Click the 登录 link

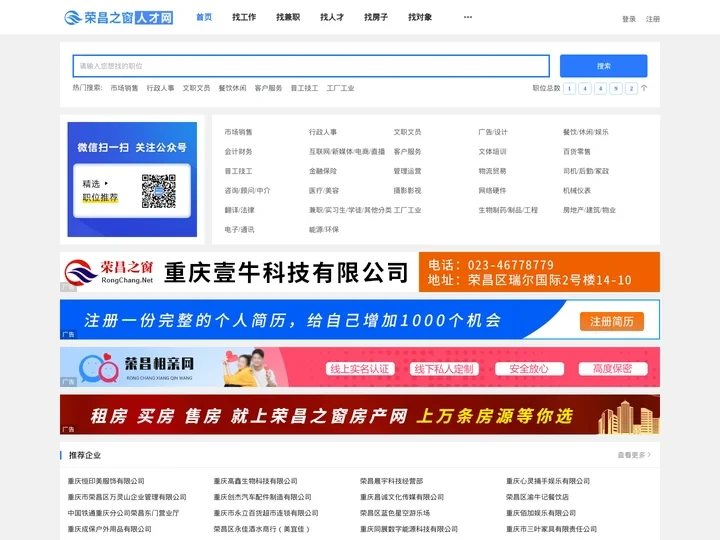[629, 19]
